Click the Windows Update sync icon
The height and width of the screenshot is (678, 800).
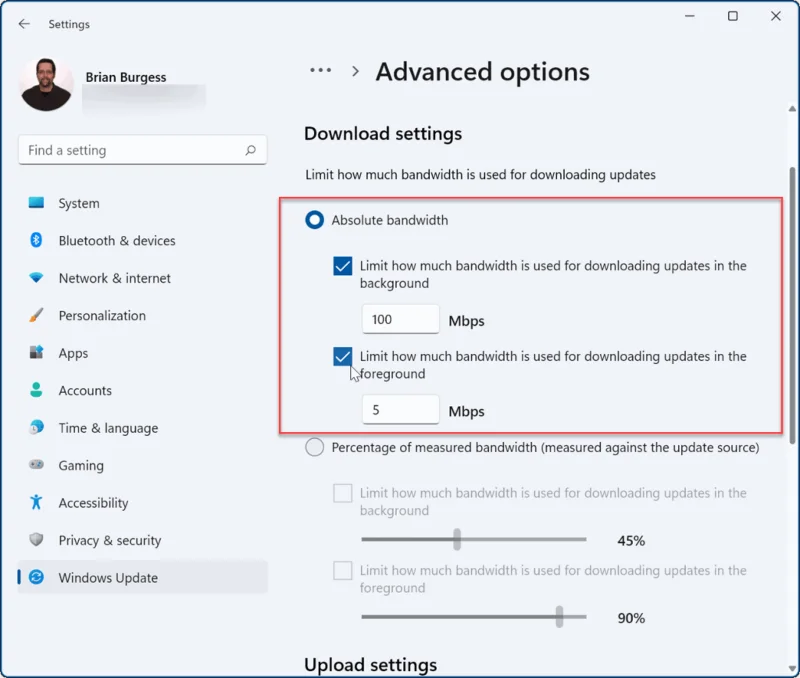tap(36, 577)
